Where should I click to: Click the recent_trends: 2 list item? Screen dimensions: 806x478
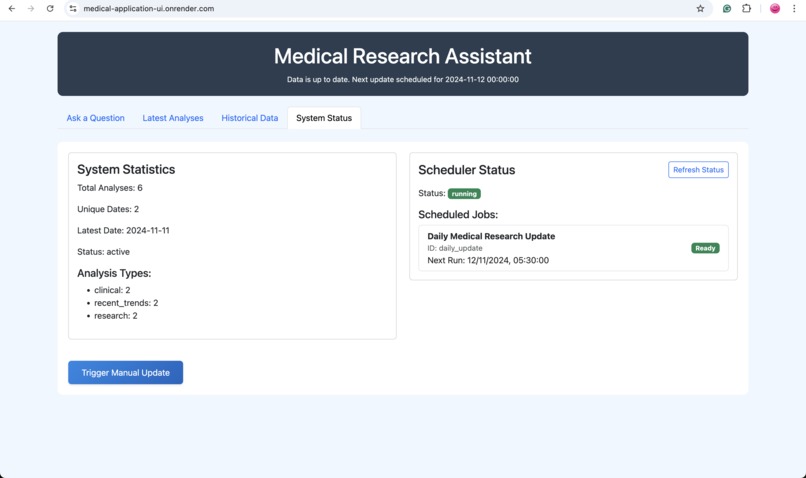[126, 303]
